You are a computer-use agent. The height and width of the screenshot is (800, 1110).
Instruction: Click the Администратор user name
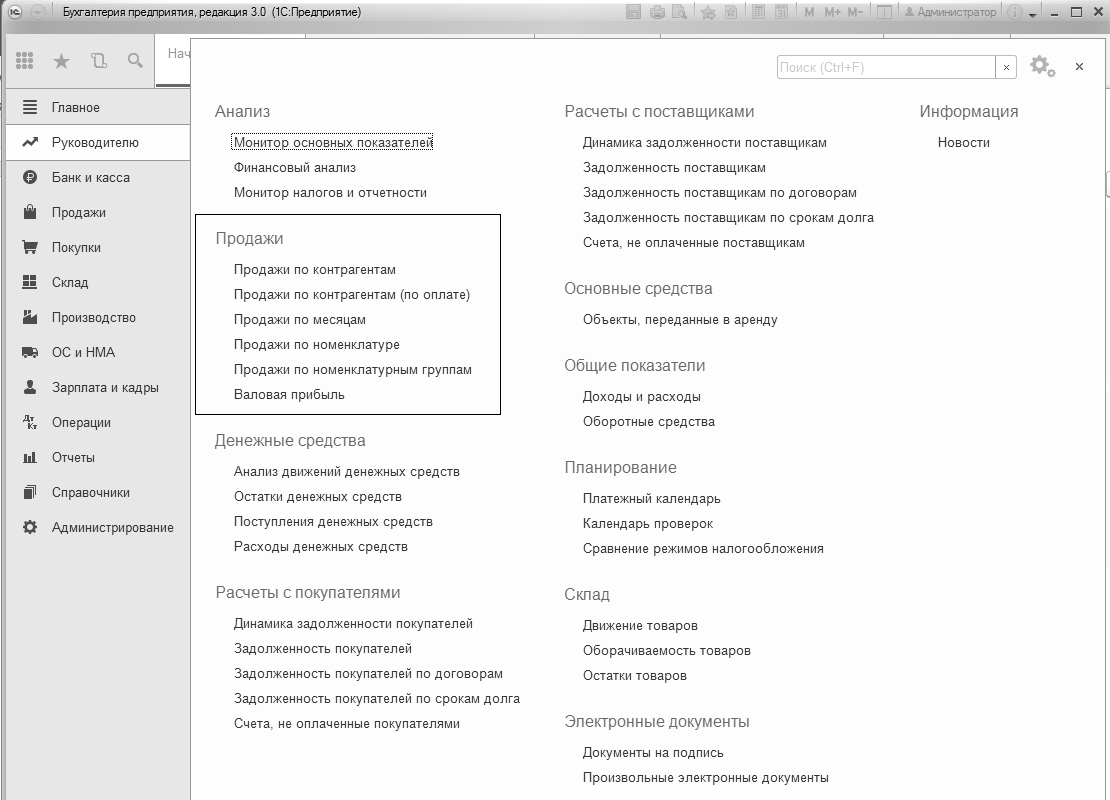(x=950, y=12)
